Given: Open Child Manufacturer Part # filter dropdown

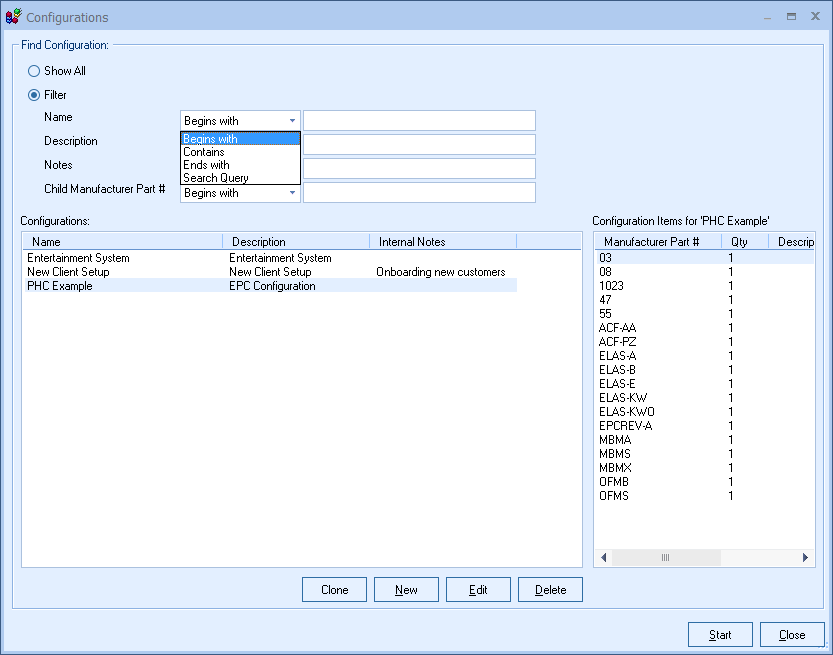Looking at the screenshot, I should [240, 193].
